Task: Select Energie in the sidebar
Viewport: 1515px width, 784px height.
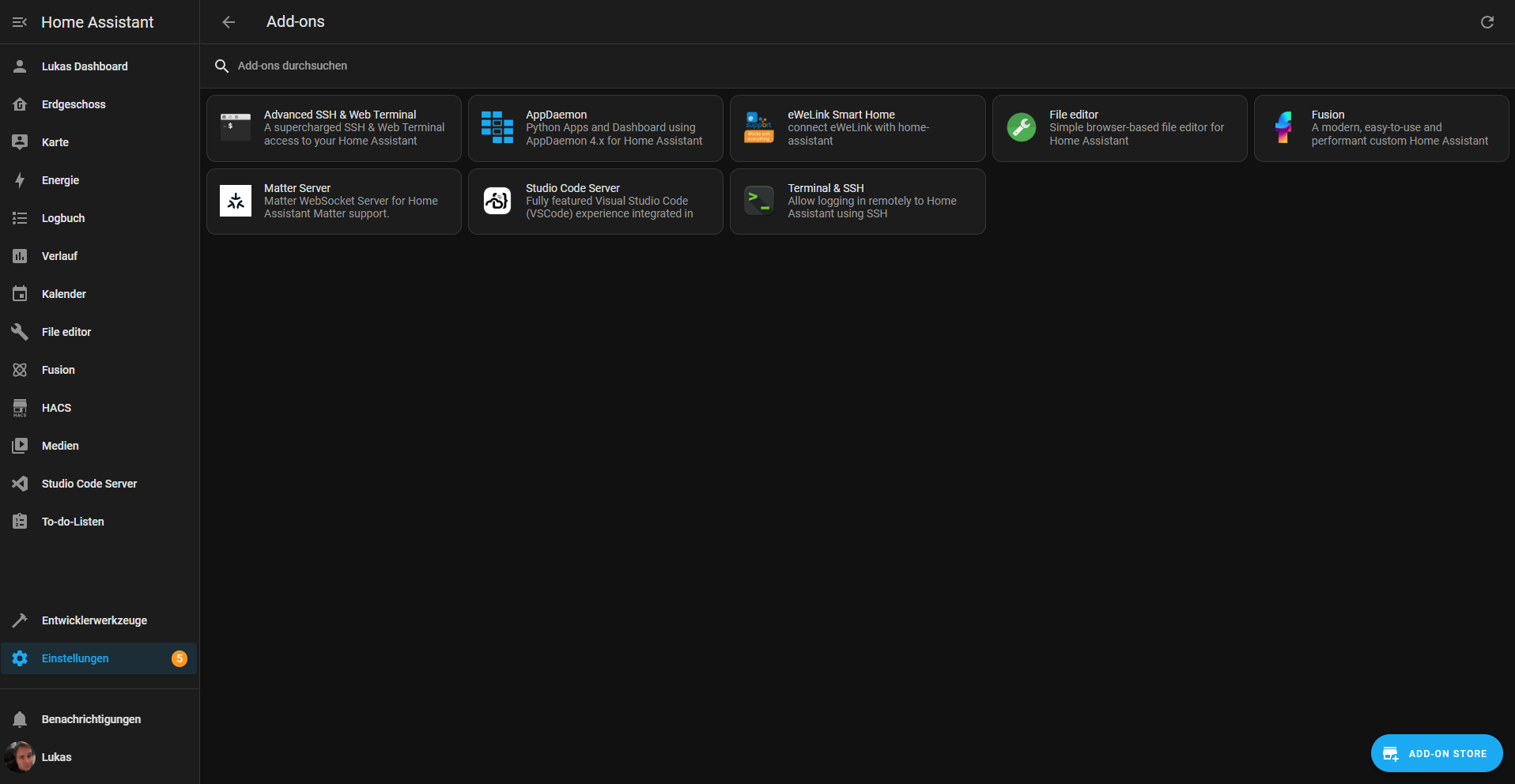Action: pyautogui.click(x=61, y=179)
